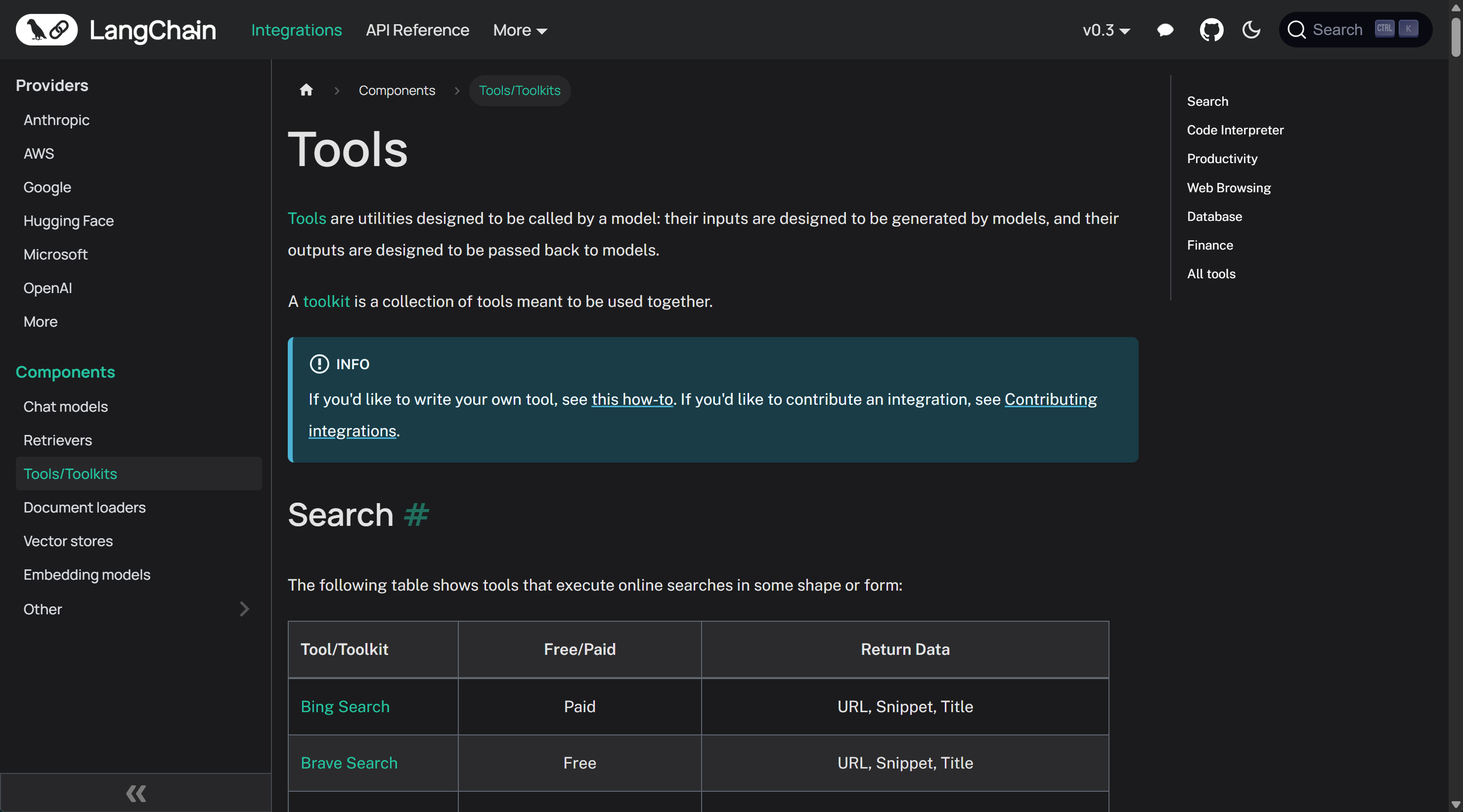1463x812 pixels.
Task: Open Brave Search tool link
Action: [349, 763]
